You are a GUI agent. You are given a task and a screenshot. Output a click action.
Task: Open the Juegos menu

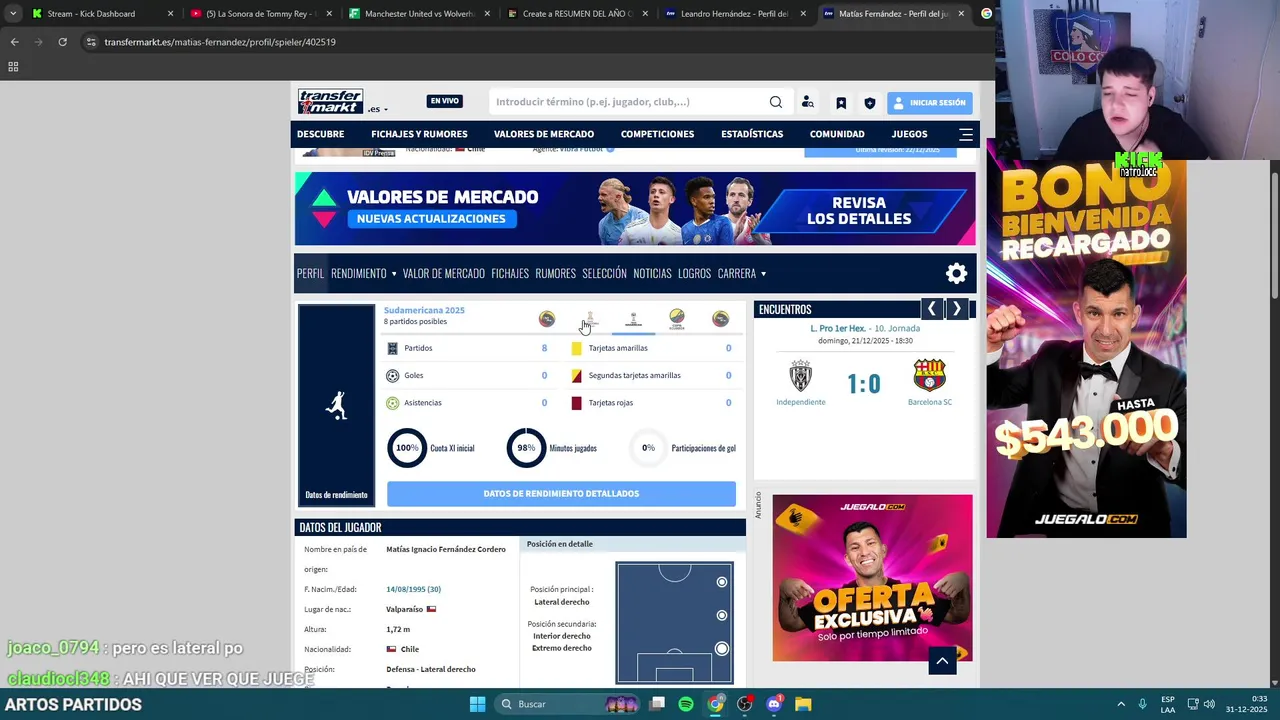(x=910, y=134)
